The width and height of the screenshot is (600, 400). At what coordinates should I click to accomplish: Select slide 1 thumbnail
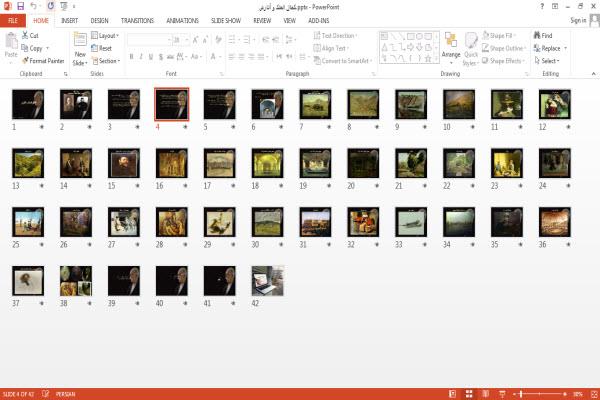28,104
